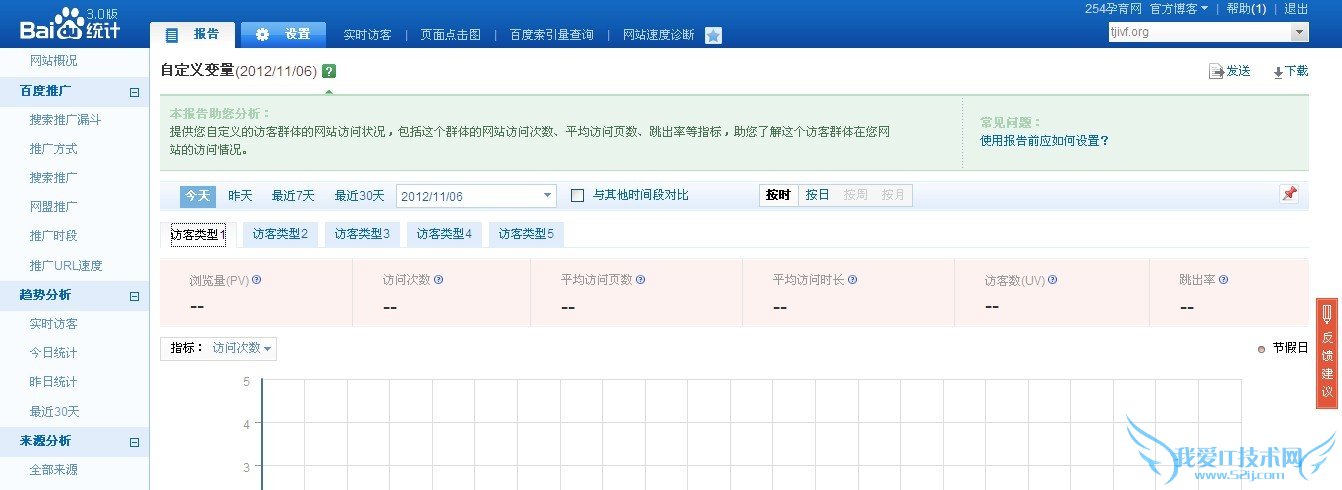
Task: Switch to the 报告 tab
Action: coord(193,34)
